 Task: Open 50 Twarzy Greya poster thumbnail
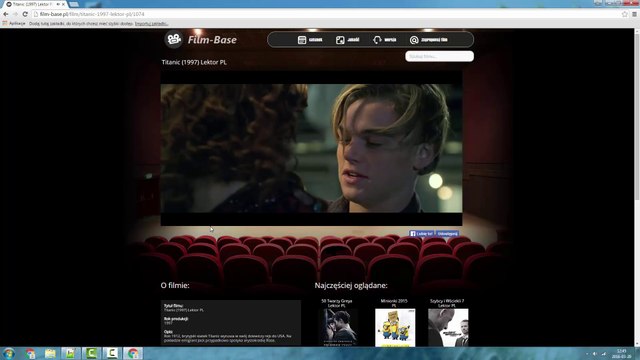337,328
